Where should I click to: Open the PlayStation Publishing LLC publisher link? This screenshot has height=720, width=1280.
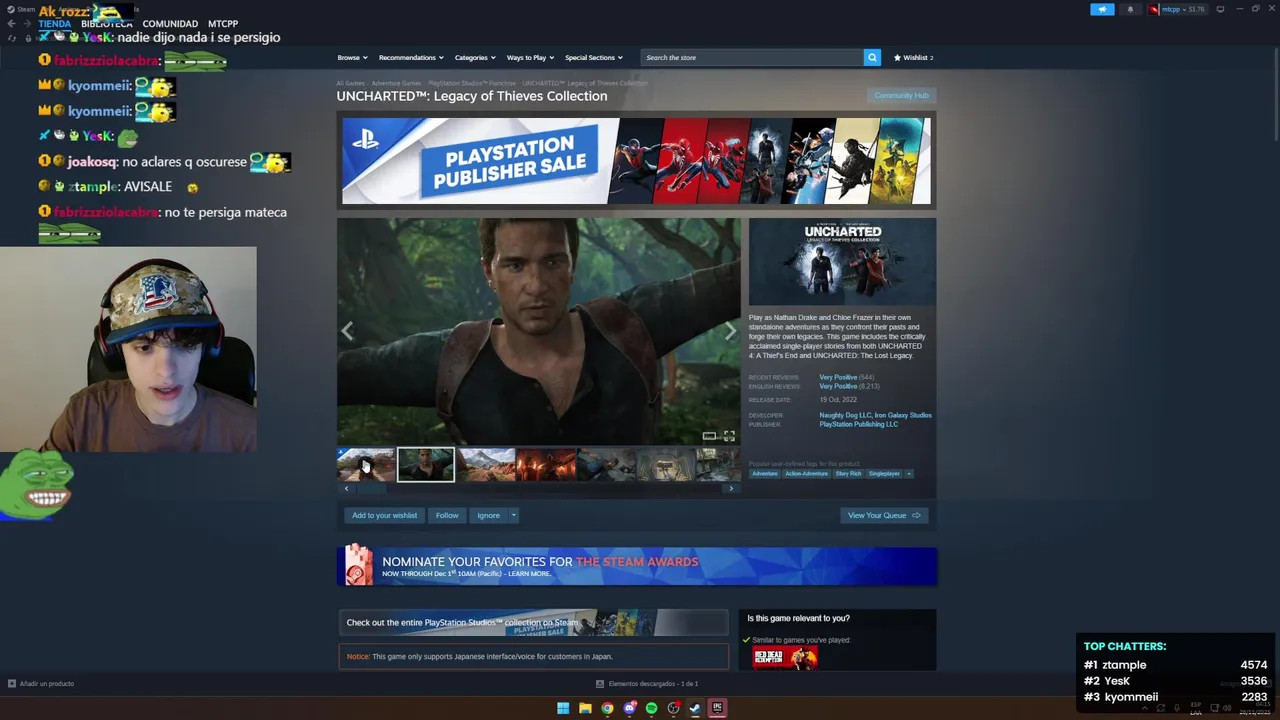coord(858,425)
